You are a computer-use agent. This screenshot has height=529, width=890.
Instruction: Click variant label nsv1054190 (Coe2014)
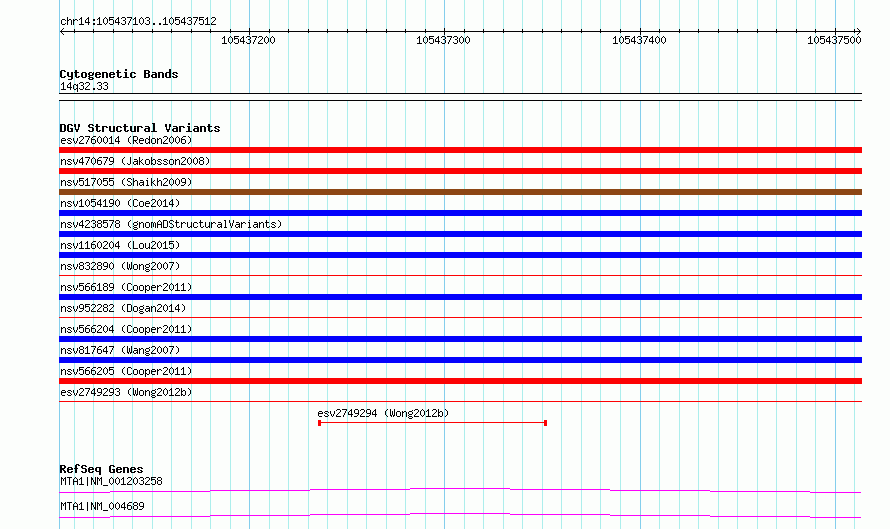pyautogui.click(x=120, y=203)
